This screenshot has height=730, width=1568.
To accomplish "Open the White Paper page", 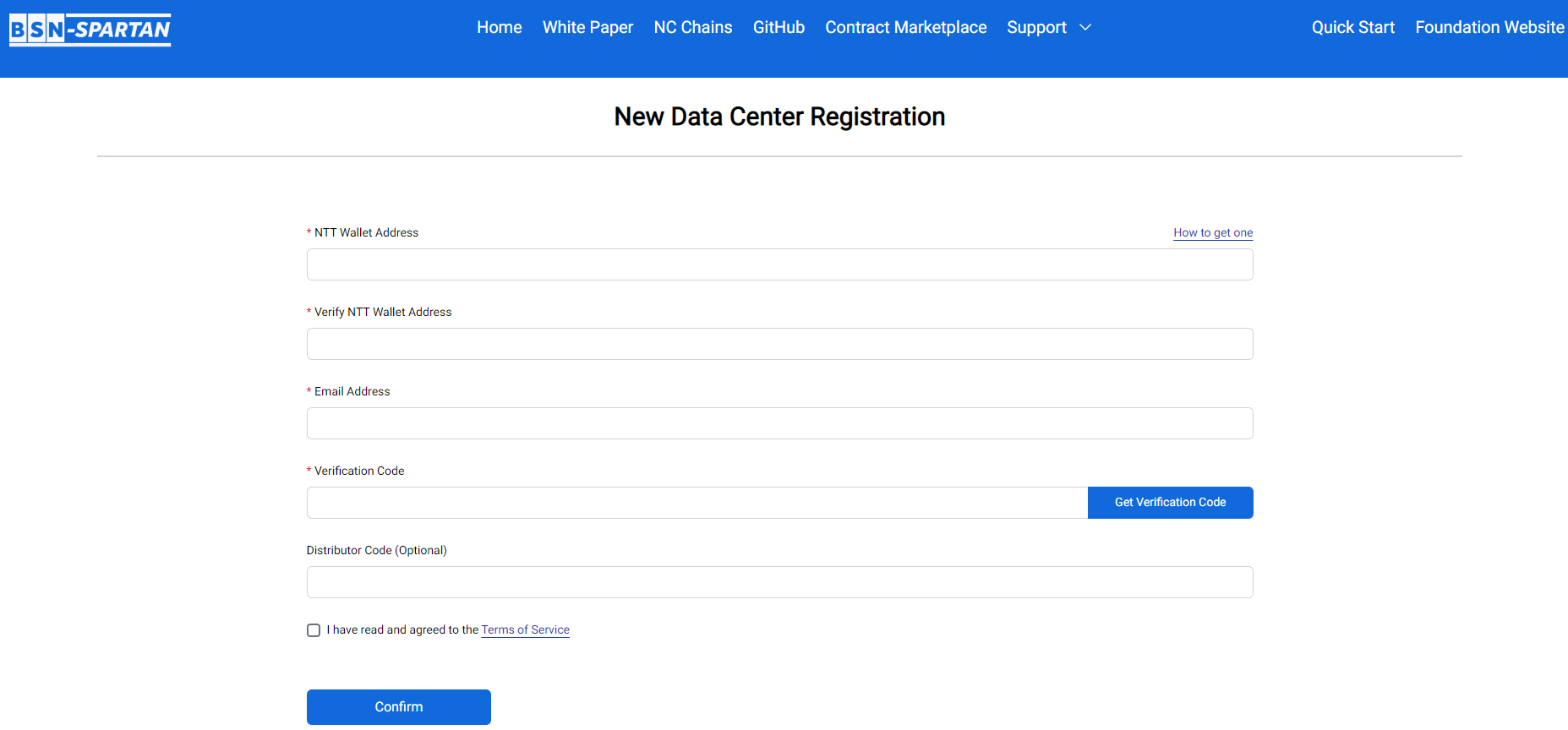I will point(587,28).
